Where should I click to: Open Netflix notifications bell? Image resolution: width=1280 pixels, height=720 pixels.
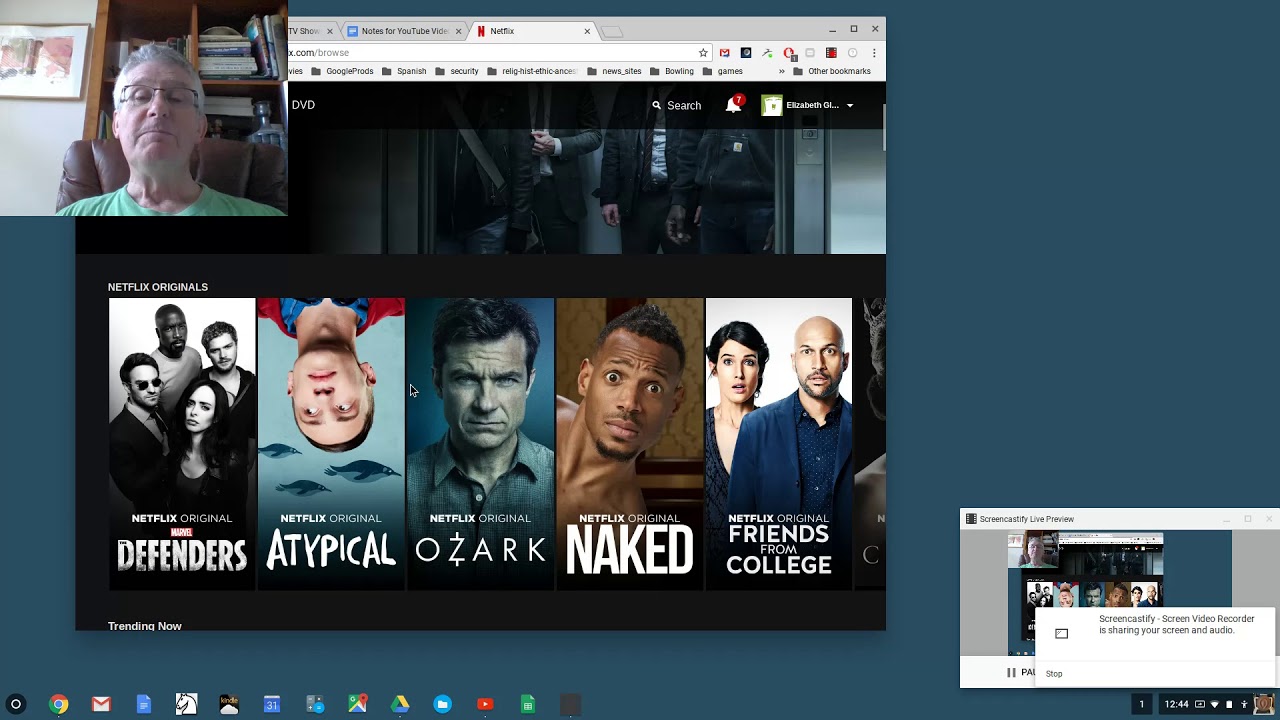(x=733, y=105)
